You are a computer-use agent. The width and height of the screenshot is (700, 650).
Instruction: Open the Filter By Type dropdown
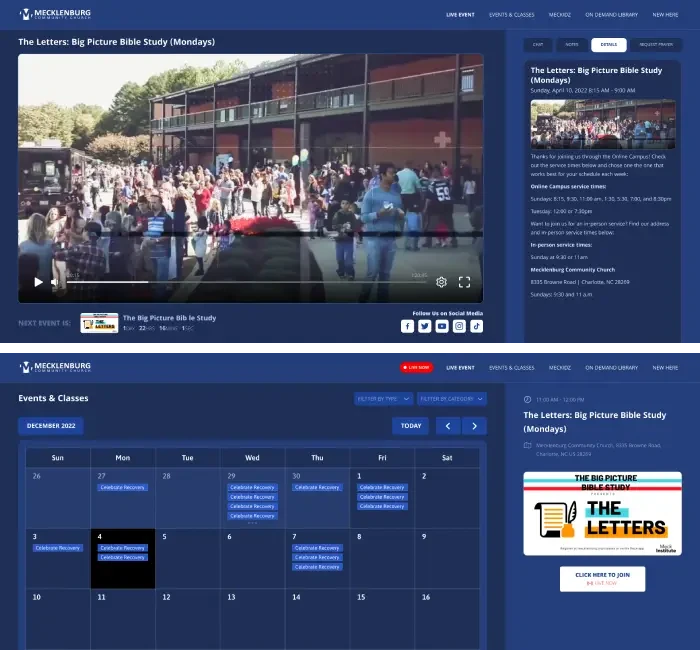383,399
